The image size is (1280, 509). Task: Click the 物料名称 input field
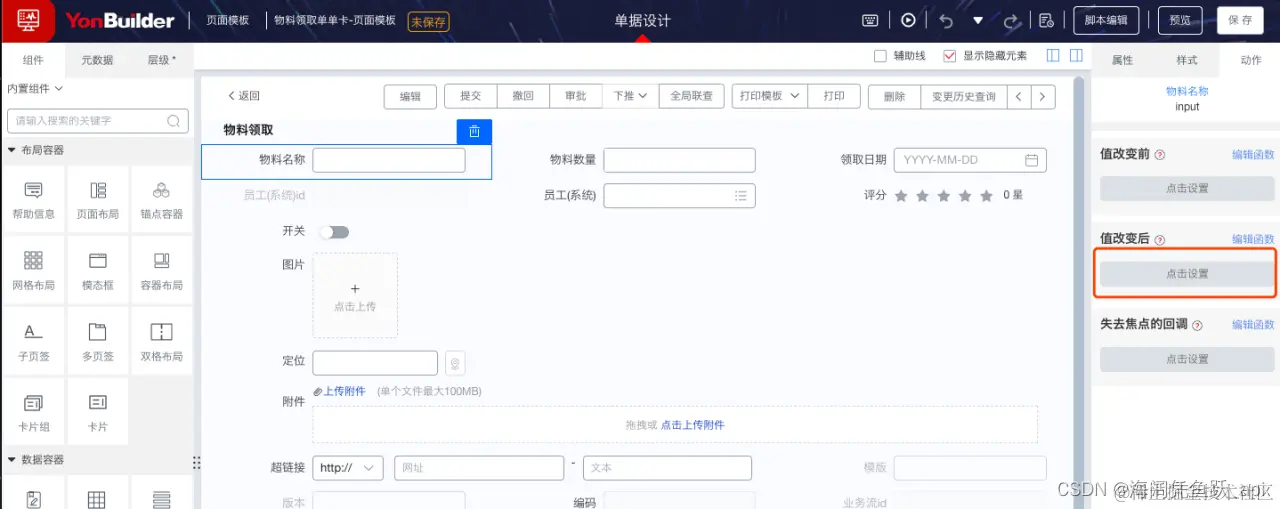[389, 160]
